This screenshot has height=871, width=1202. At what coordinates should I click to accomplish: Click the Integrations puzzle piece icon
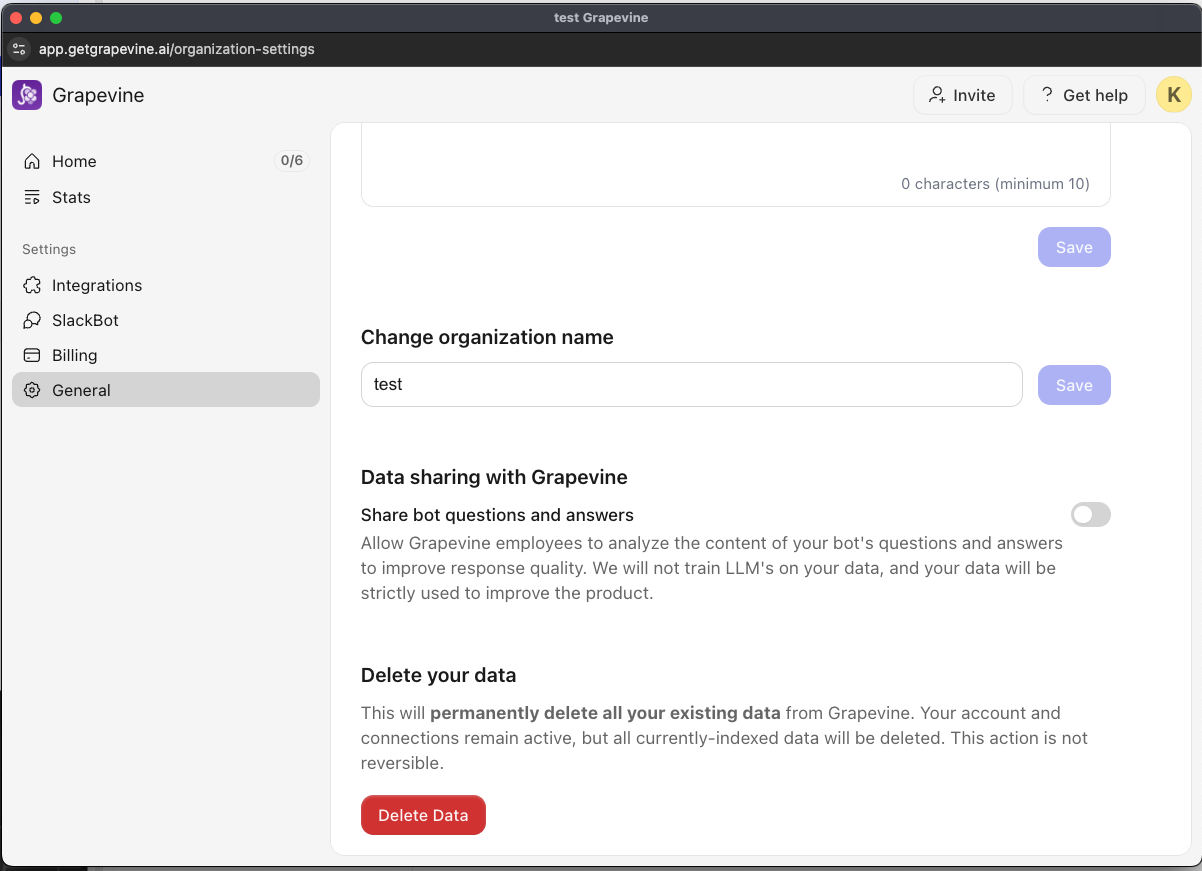[32, 285]
